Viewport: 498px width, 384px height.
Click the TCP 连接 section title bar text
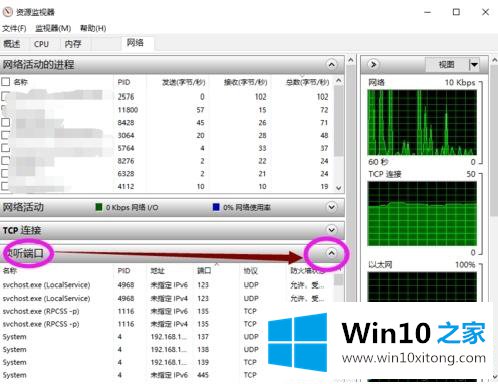coord(22,230)
